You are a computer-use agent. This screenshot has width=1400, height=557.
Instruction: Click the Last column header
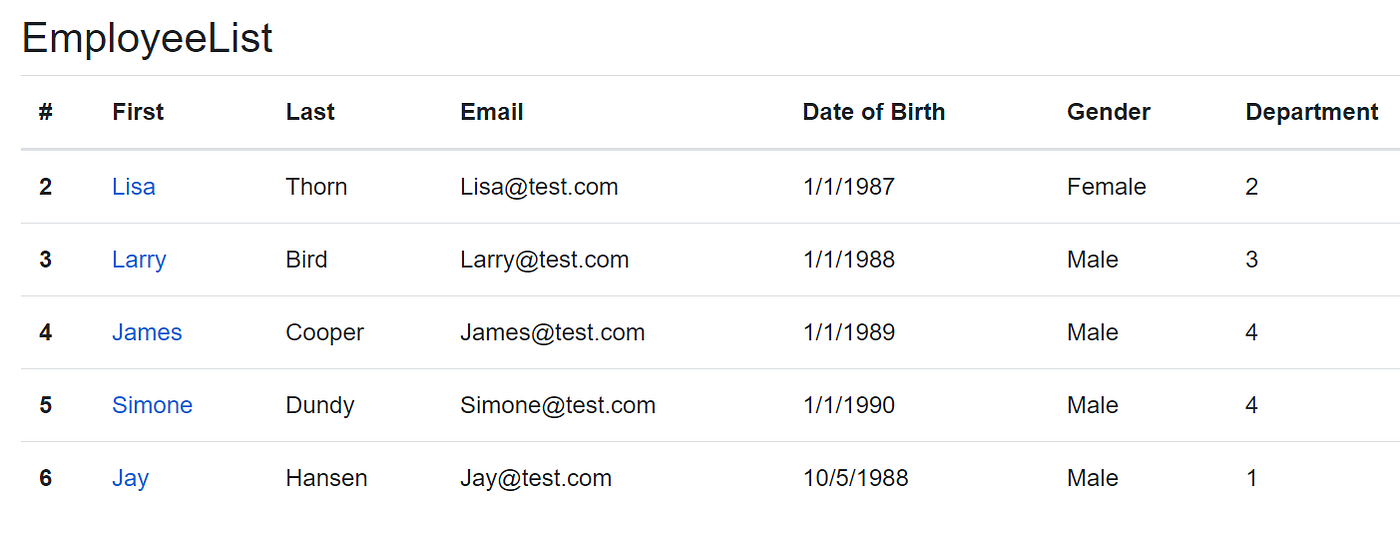[310, 112]
